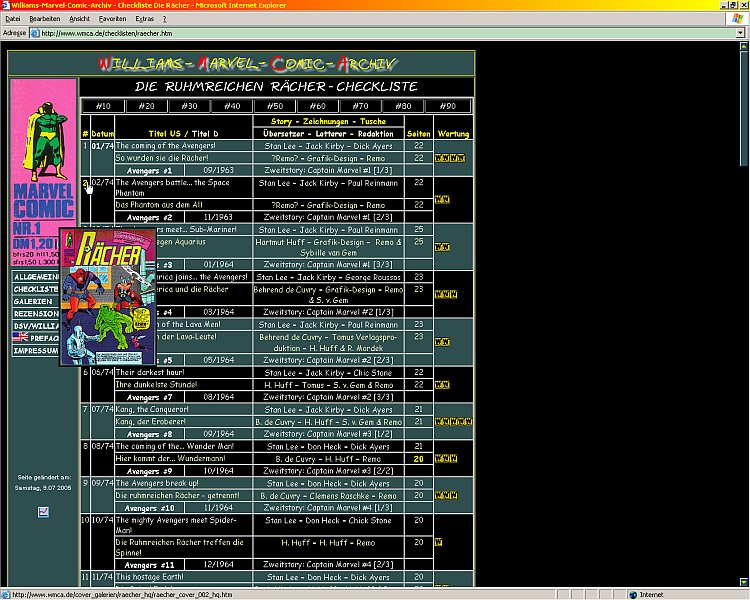Open CHECKLISTE sidebar link
The image size is (750, 600).
pyautogui.click(x=36, y=289)
